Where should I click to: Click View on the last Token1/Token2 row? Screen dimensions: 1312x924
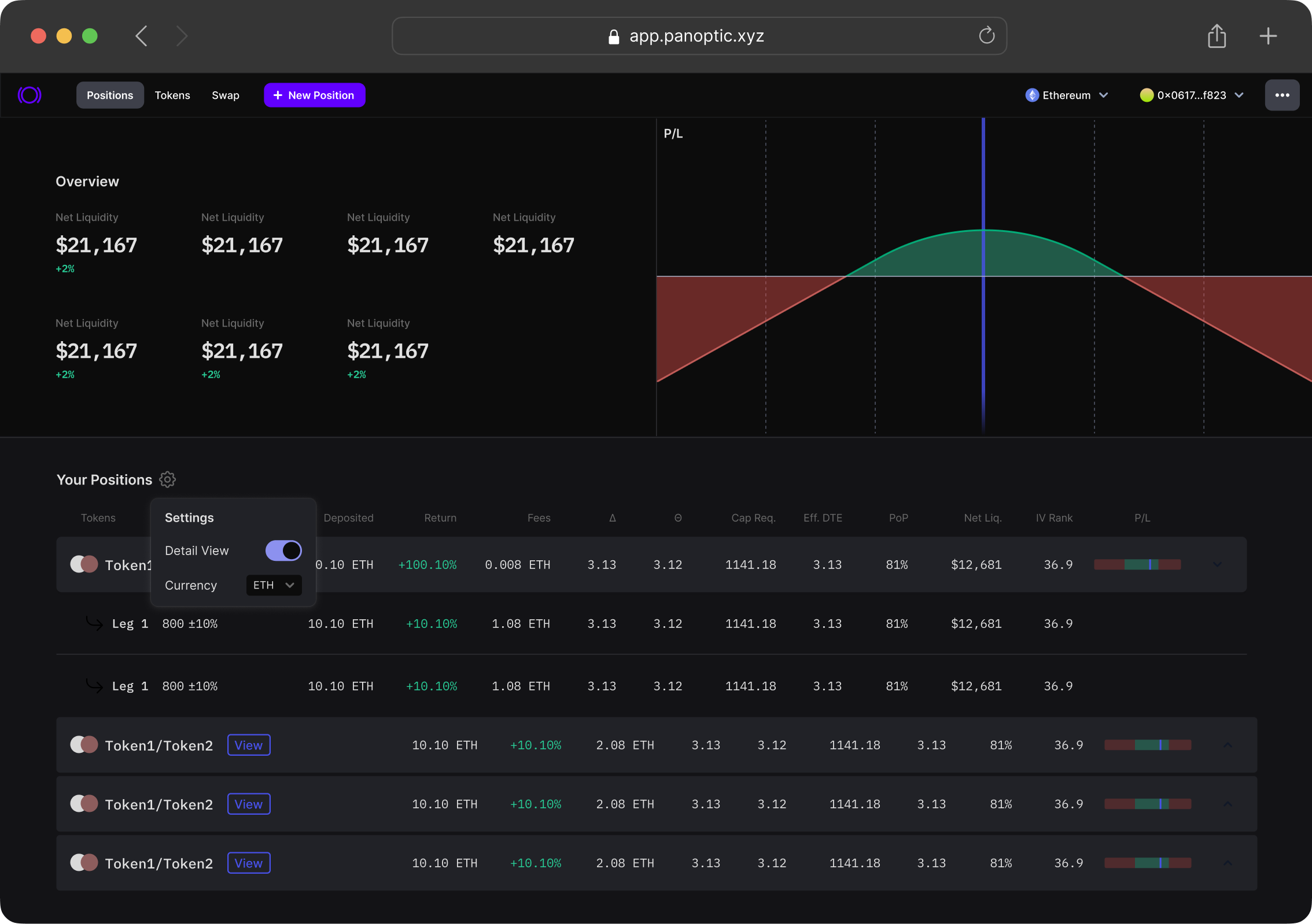(x=249, y=863)
